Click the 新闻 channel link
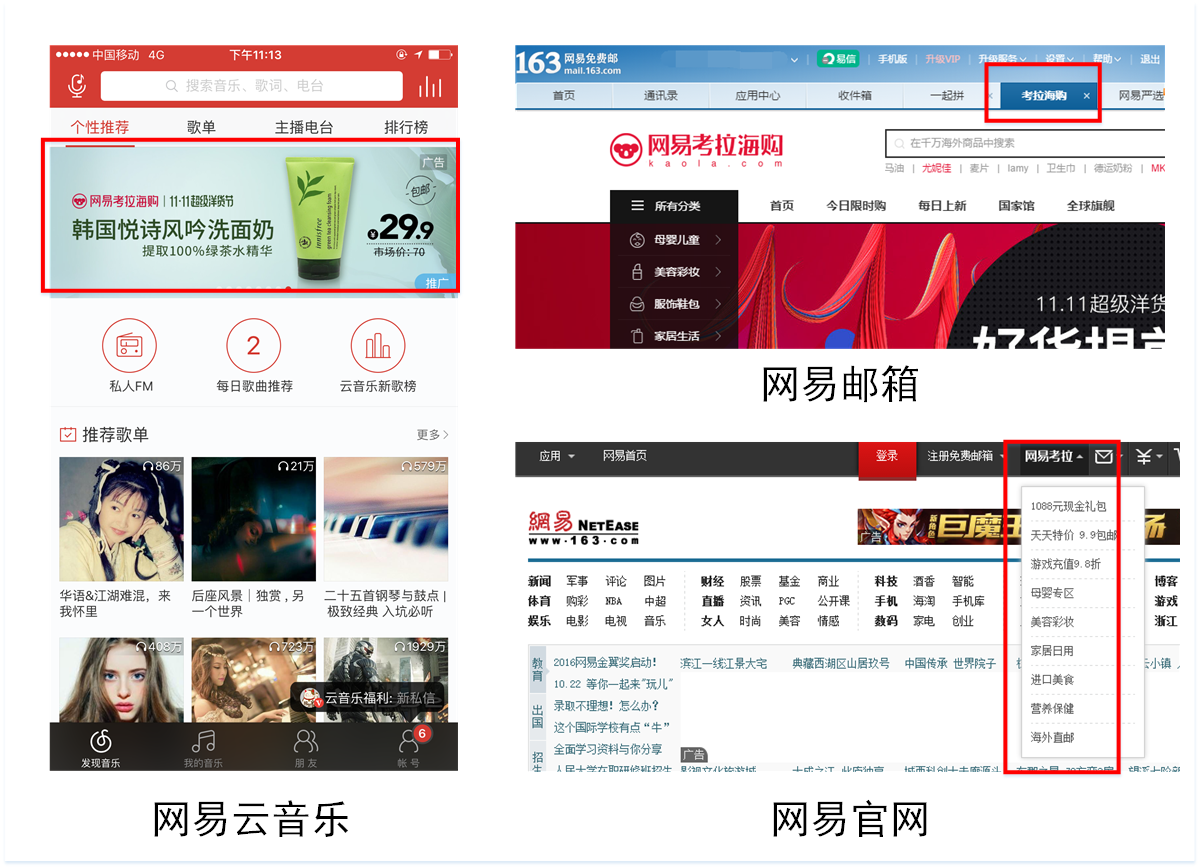The width and height of the screenshot is (1200, 868). (x=540, y=581)
